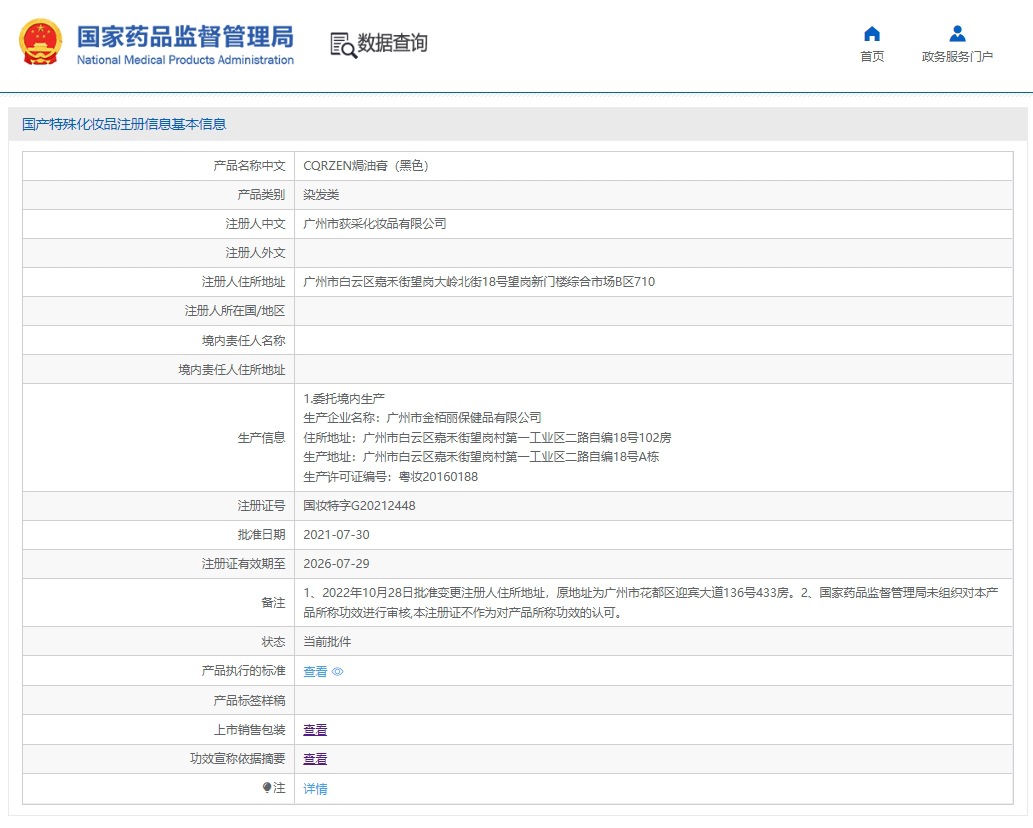Image resolution: width=1033 pixels, height=828 pixels.
Task: Click the 数据查询 heading text
Action: pos(392,43)
